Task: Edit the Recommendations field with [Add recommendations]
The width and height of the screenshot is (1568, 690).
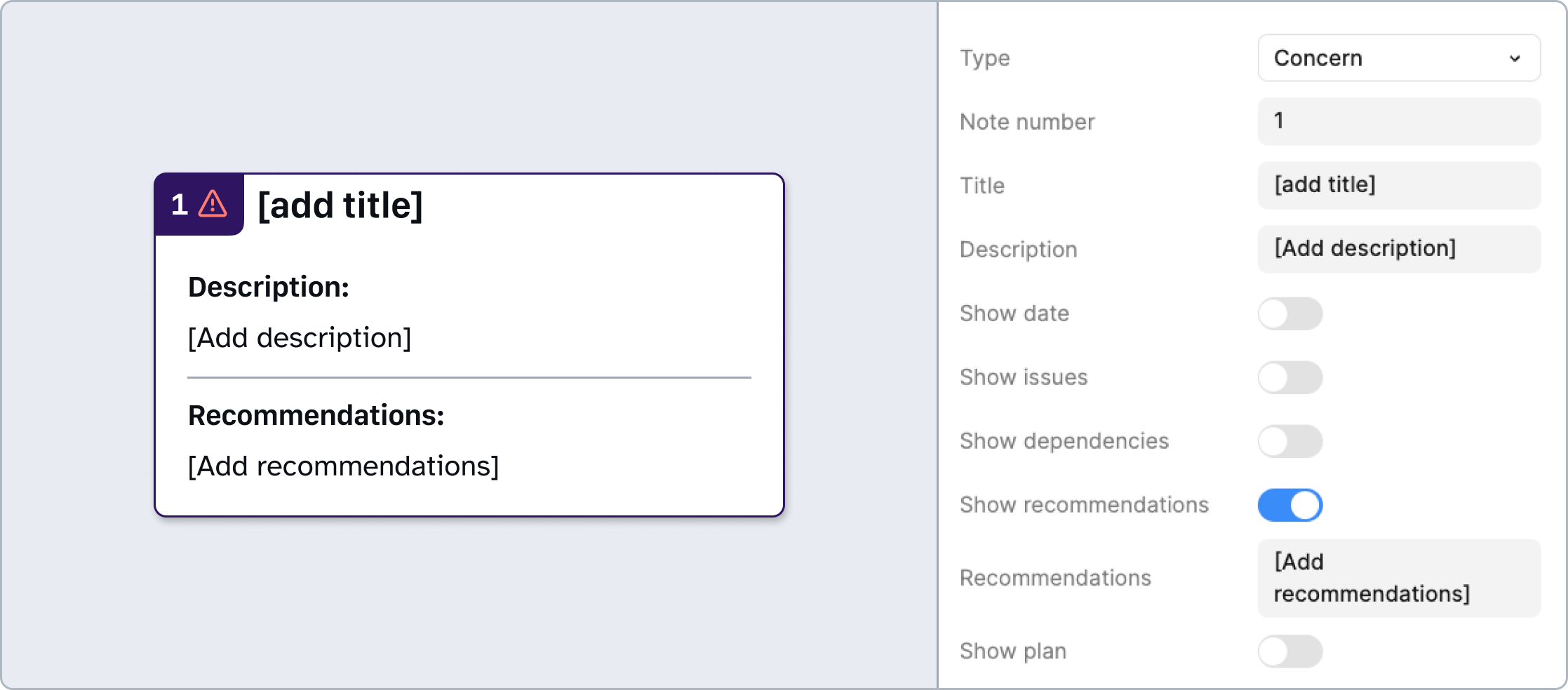Action: pos(1398,577)
